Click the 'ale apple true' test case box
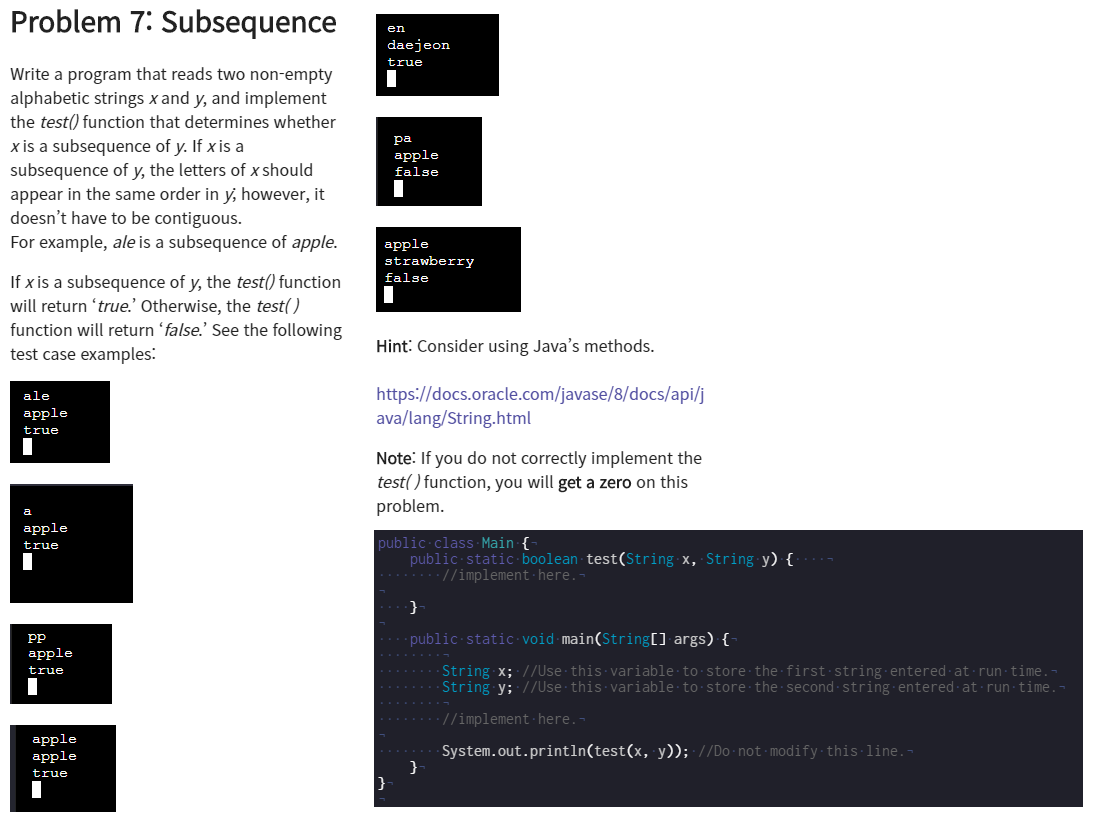The width and height of the screenshot is (1102, 827). click(59, 420)
